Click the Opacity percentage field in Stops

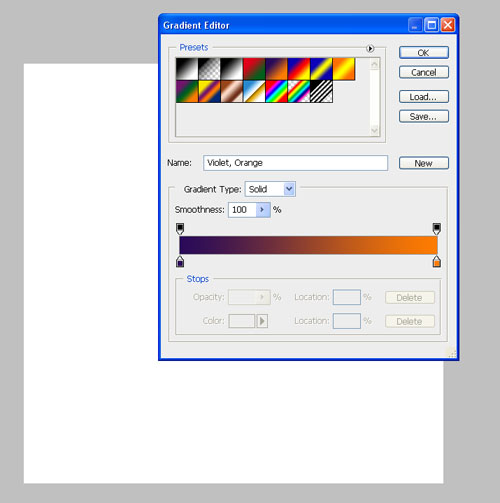point(242,297)
